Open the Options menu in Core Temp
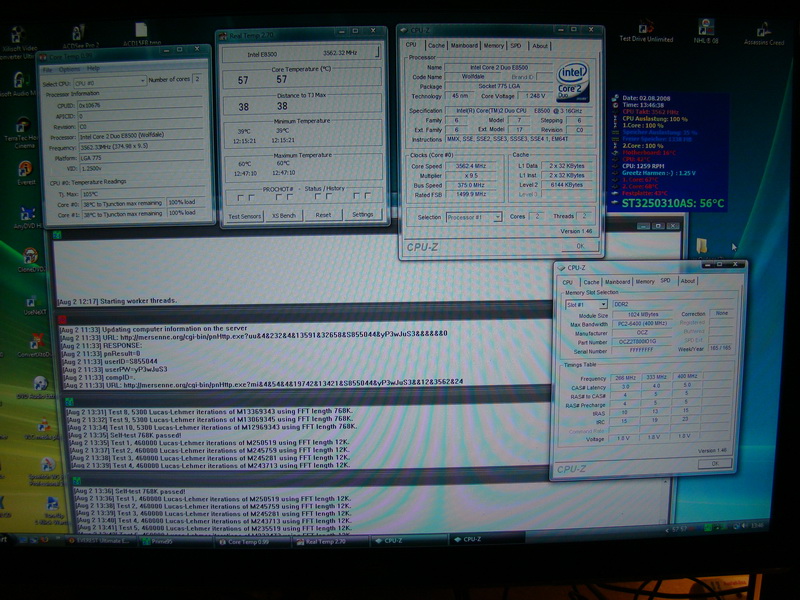The width and height of the screenshot is (800, 600). pyautogui.click(x=69, y=69)
